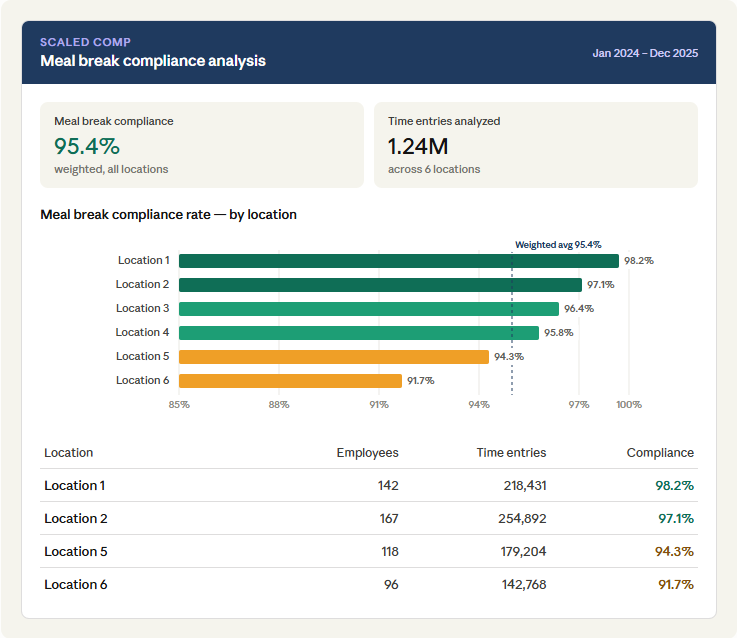Image resolution: width=737 pixels, height=638 pixels.
Task: Click the Compliance column header
Action: point(660,452)
